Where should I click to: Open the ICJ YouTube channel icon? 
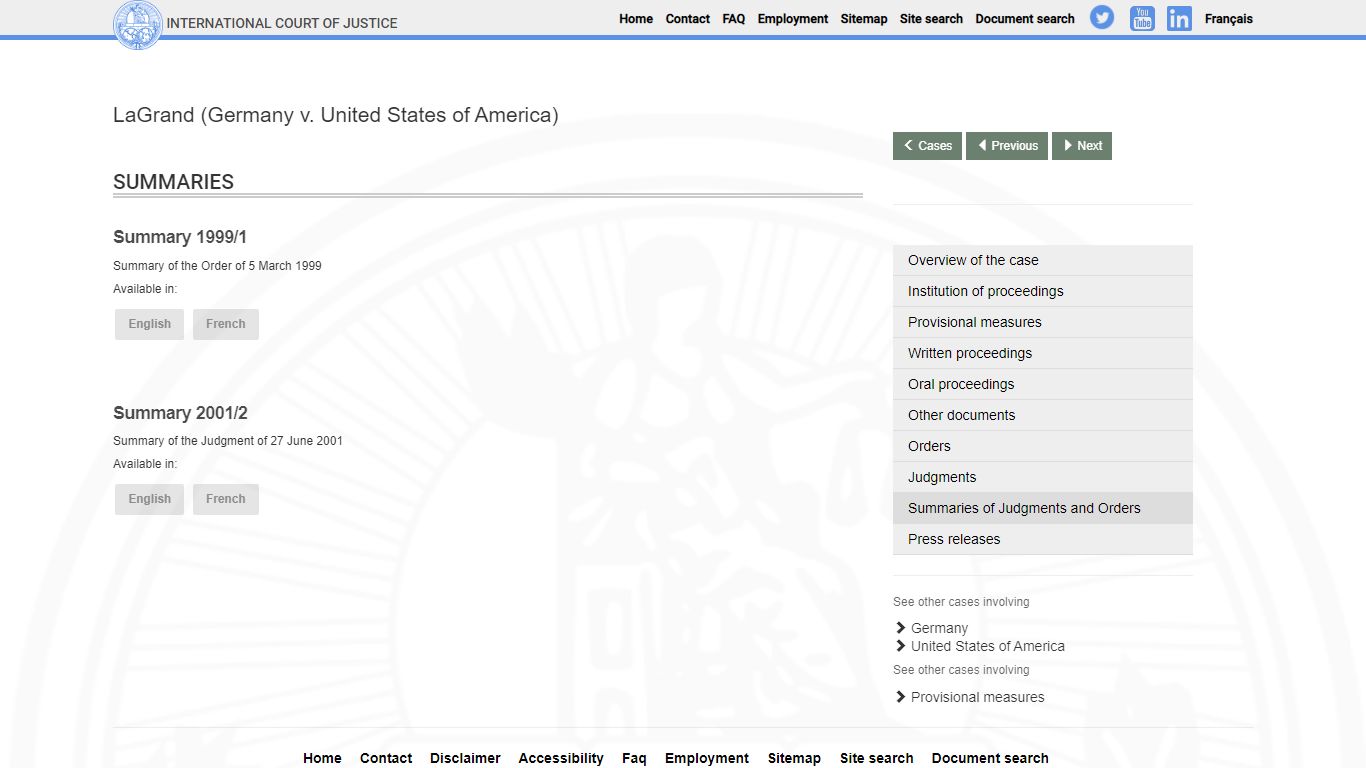pyautogui.click(x=1142, y=18)
